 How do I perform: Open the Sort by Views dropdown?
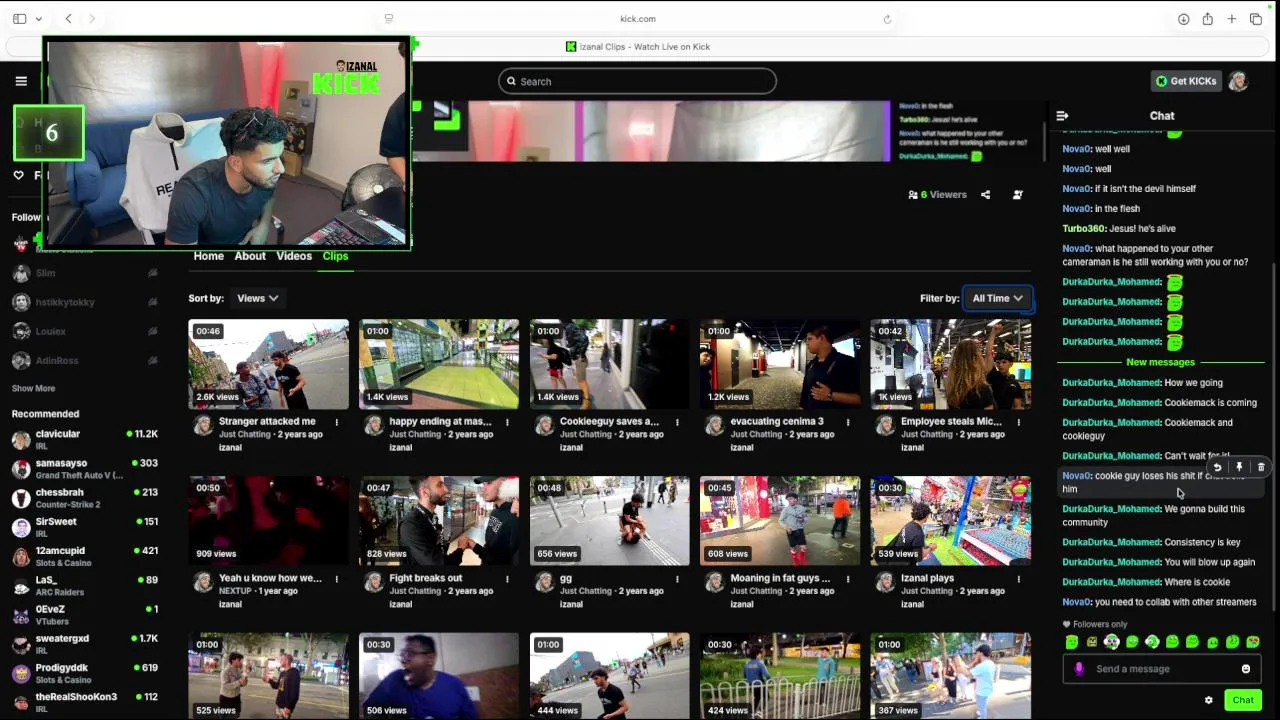pyautogui.click(x=257, y=298)
